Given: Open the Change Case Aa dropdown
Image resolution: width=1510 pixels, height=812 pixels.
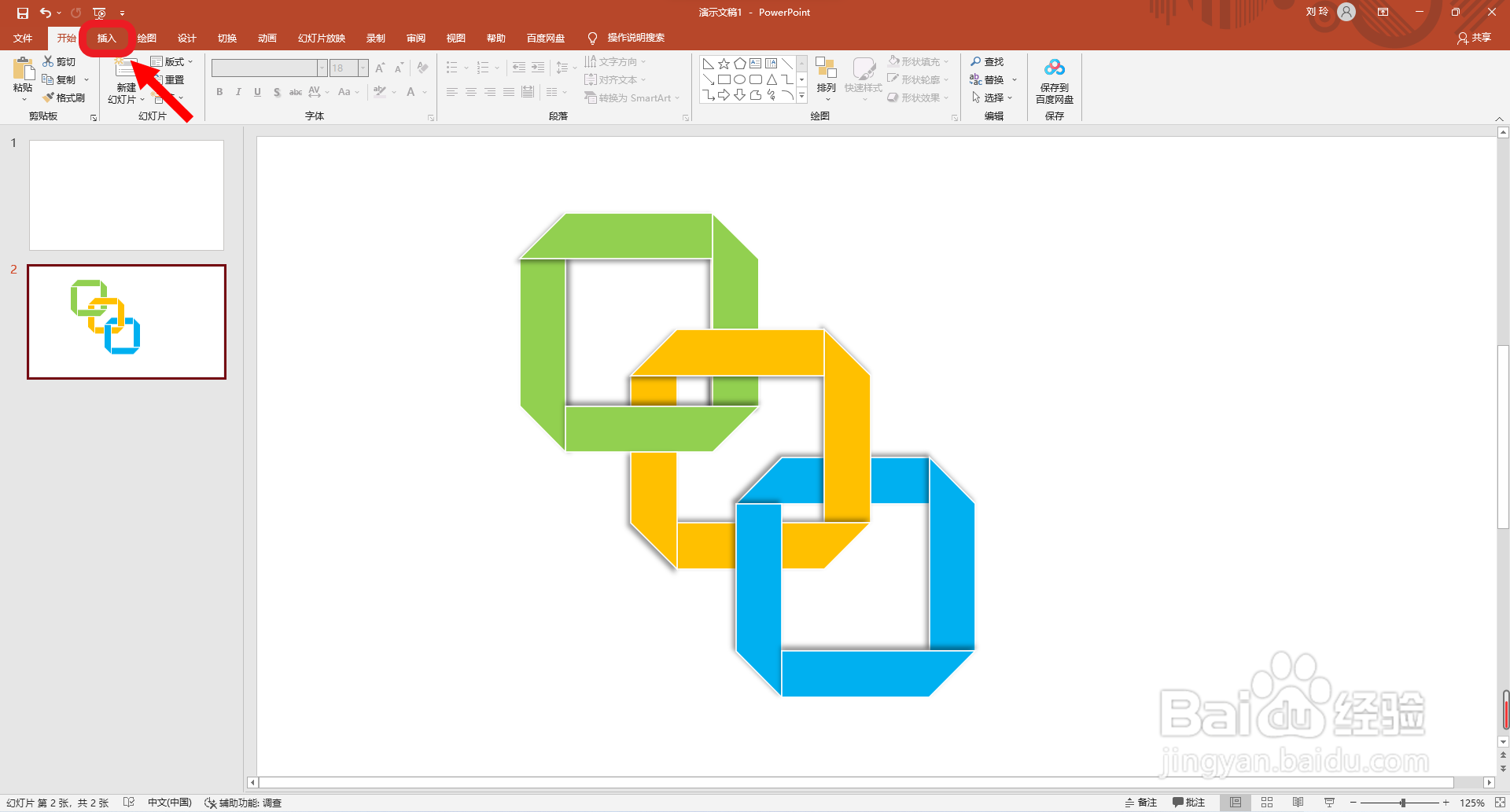Looking at the screenshot, I should [x=348, y=92].
